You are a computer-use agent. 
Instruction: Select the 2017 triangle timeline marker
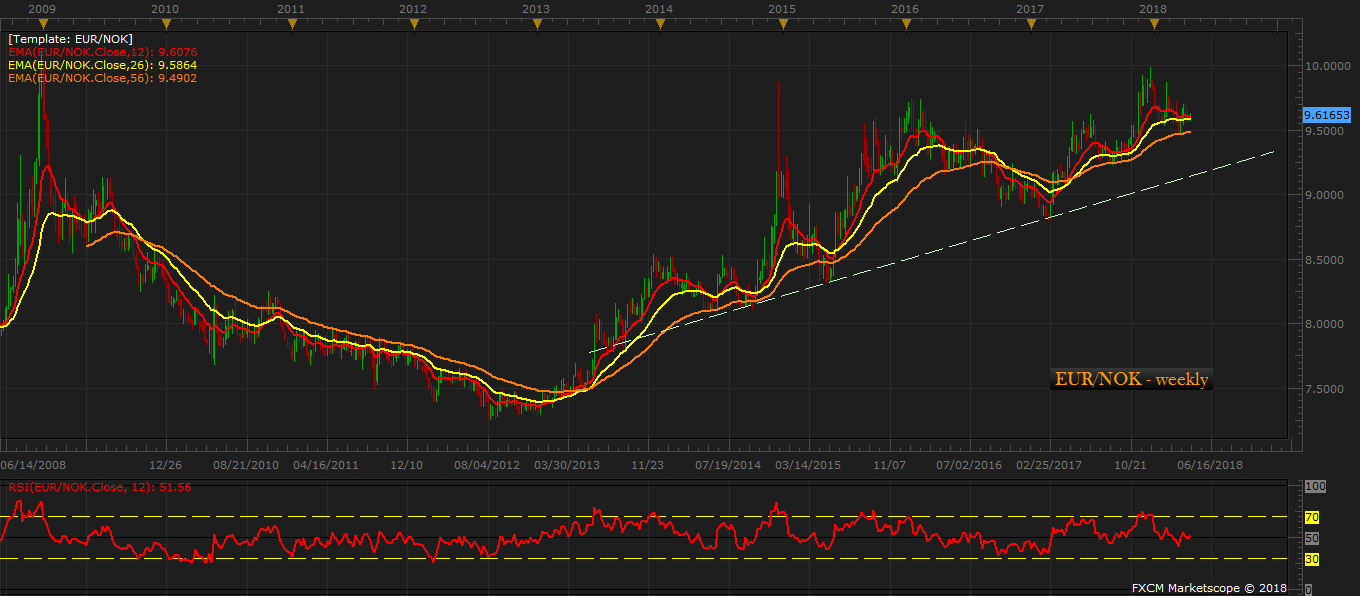pyautogui.click(x=1030, y=24)
